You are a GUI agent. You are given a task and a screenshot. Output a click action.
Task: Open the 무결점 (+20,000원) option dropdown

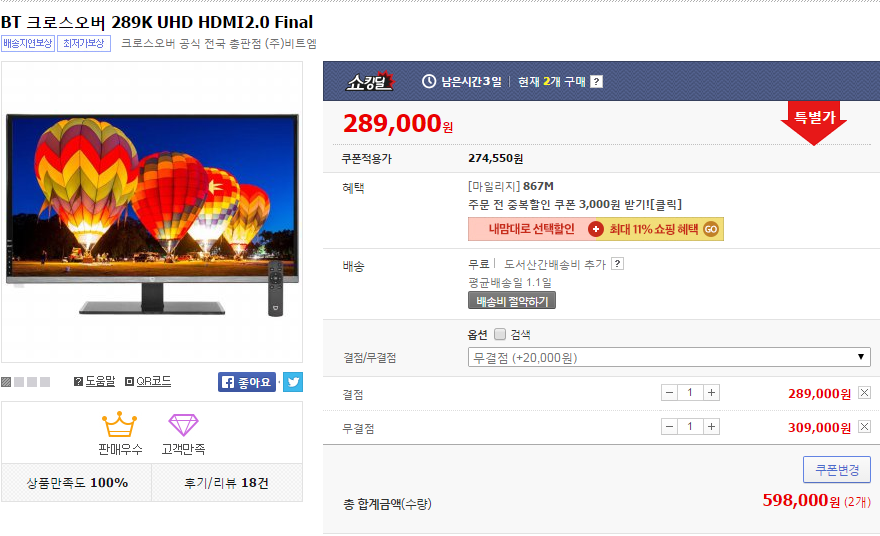669,358
